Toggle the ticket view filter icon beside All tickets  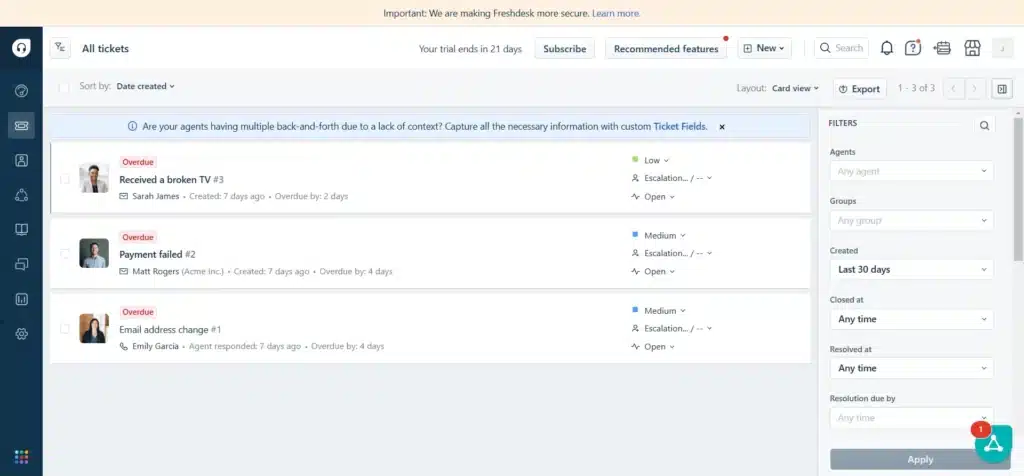click(x=61, y=48)
